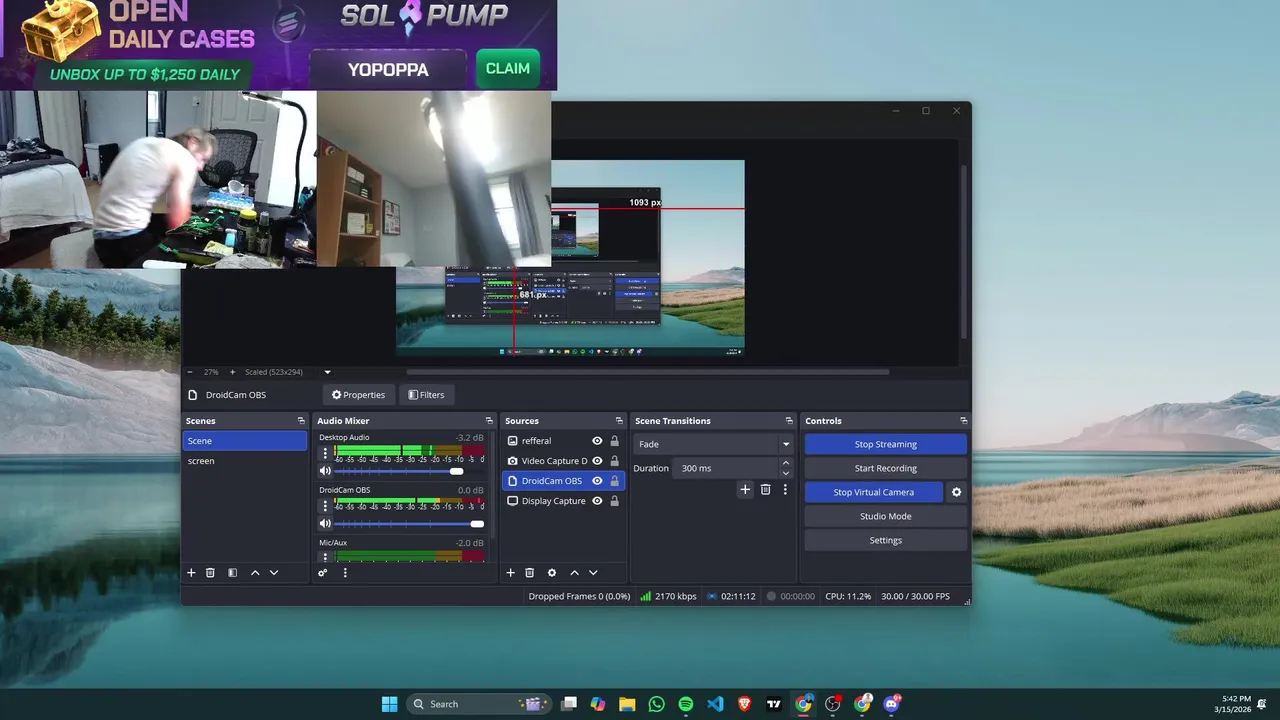Open OBS Settings button

885,540
